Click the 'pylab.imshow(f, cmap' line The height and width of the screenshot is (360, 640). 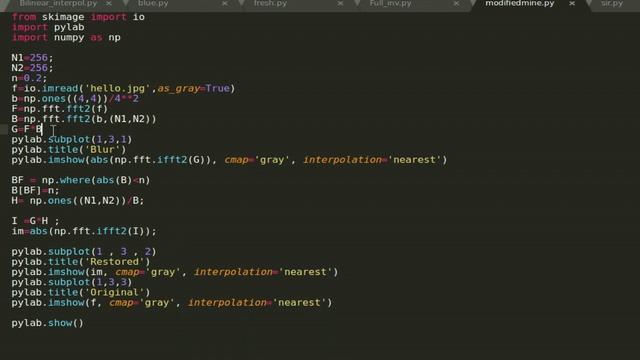[x=172, y=303]
